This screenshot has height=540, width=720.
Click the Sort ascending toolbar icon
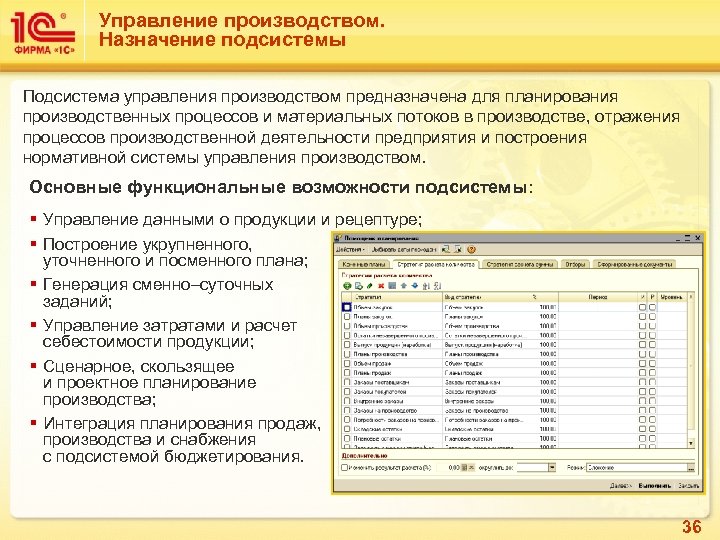coord(426,286)
